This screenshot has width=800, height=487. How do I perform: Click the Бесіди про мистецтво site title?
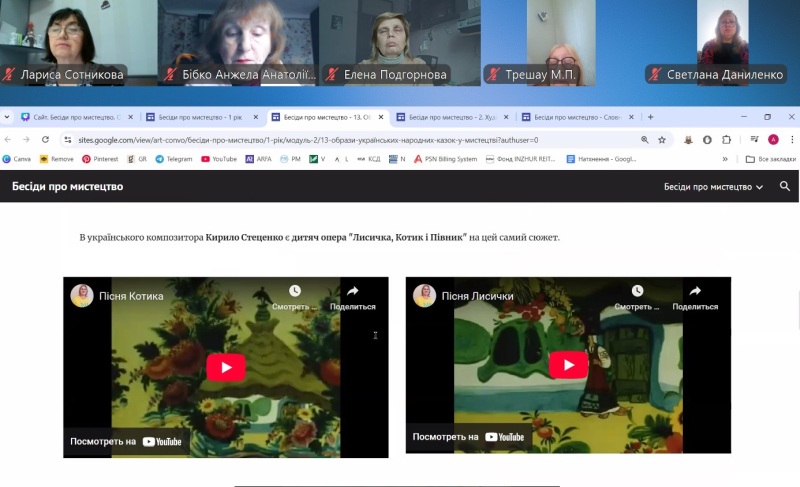click(x=68, y=187)
